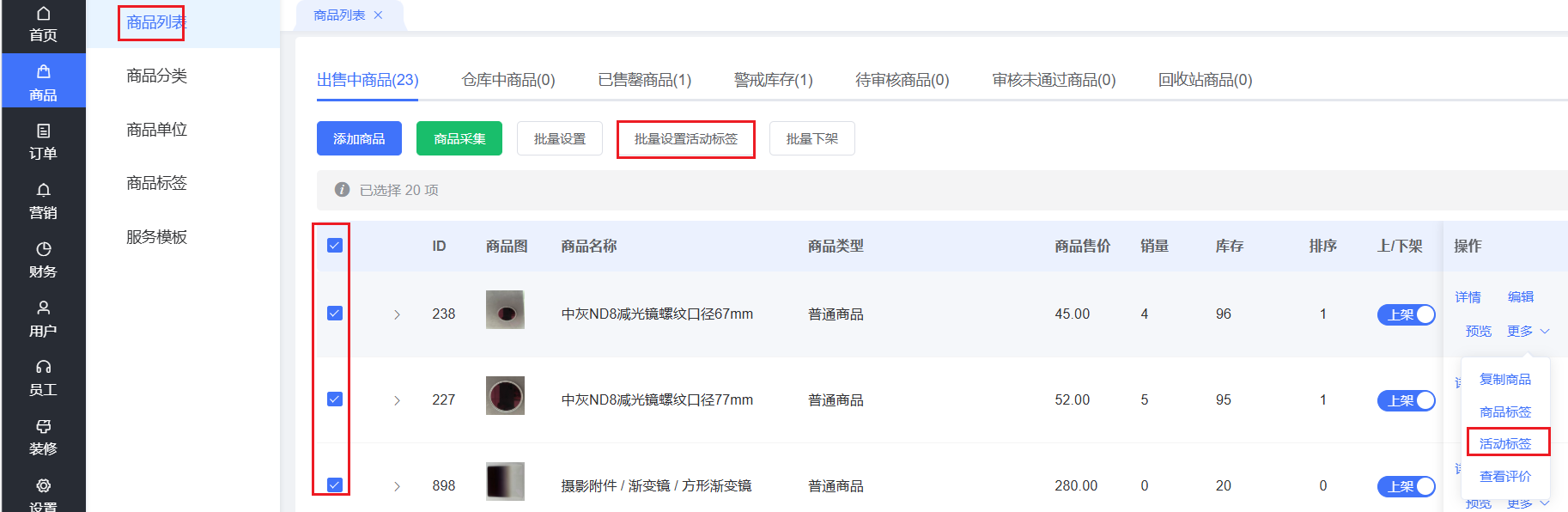This screenshot has height=512, width=1568.
Task: Open 更多 dropdown for product 238
Action: [x=1528, y=331]
